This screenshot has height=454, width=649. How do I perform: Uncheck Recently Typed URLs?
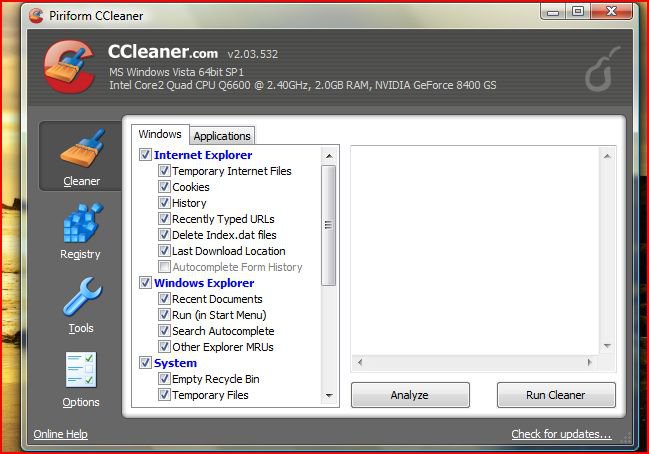[x=164, y=219]
